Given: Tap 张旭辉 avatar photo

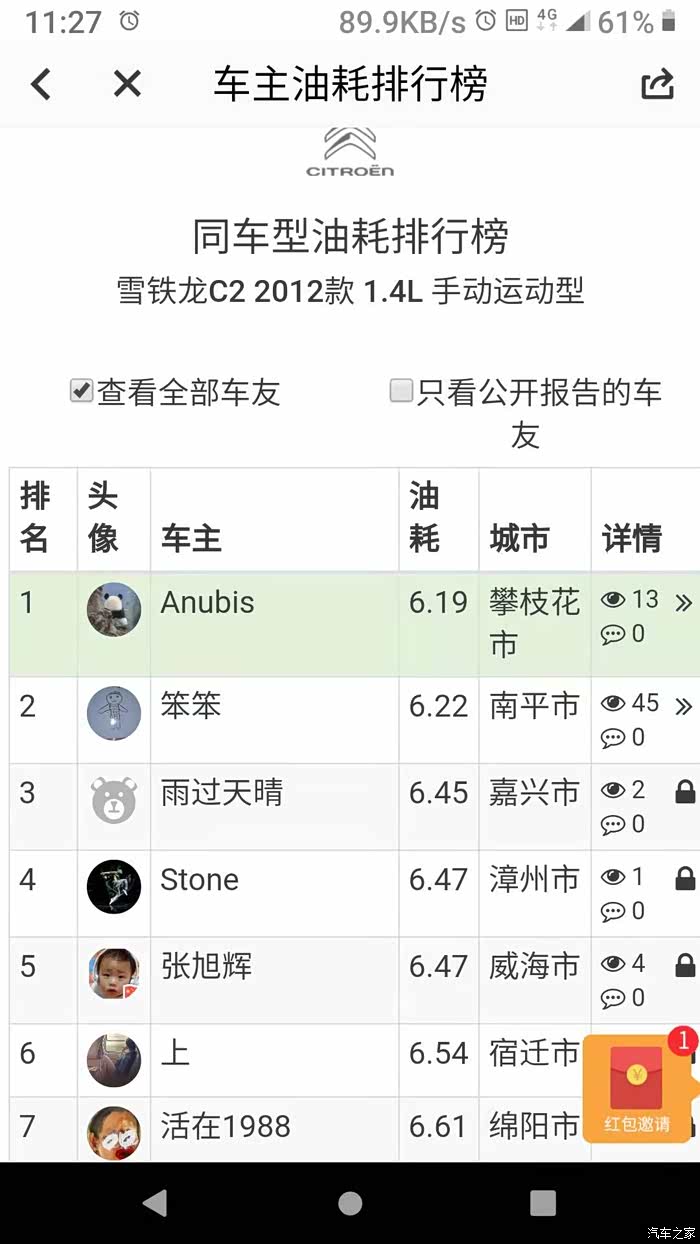Looking at the screenshot, I should [113, 974].
